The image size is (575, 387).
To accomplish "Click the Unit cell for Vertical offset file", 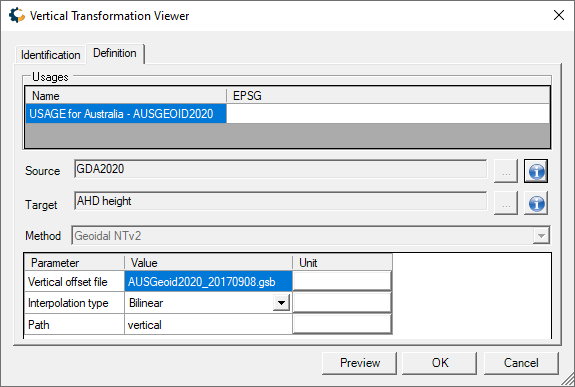I will click(x=342, y=282).
